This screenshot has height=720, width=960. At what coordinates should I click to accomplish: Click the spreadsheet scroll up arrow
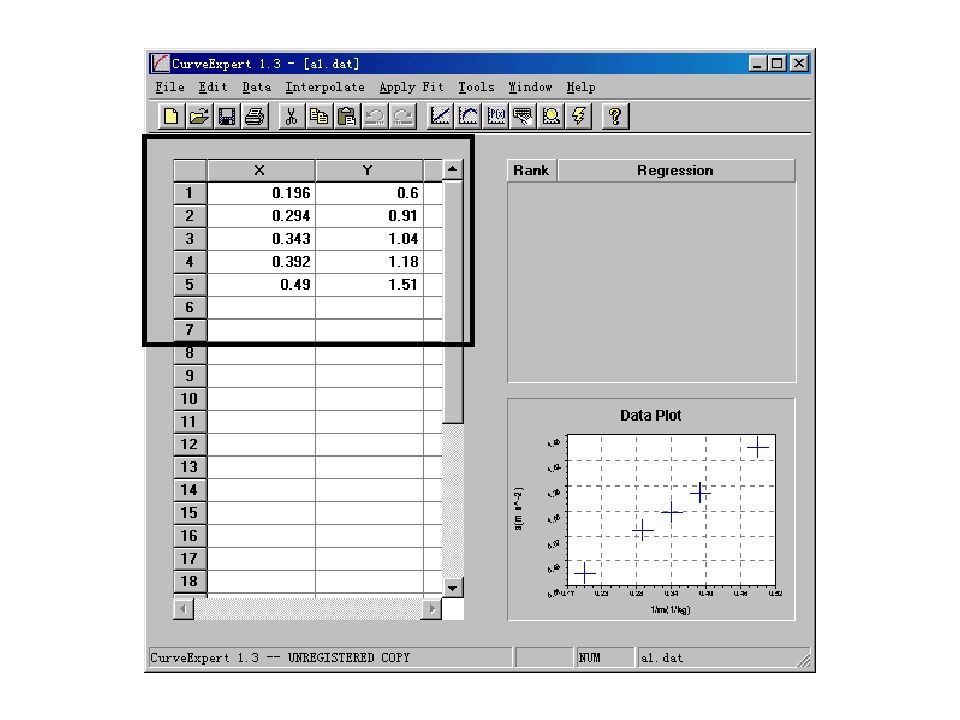pos(453,170)
